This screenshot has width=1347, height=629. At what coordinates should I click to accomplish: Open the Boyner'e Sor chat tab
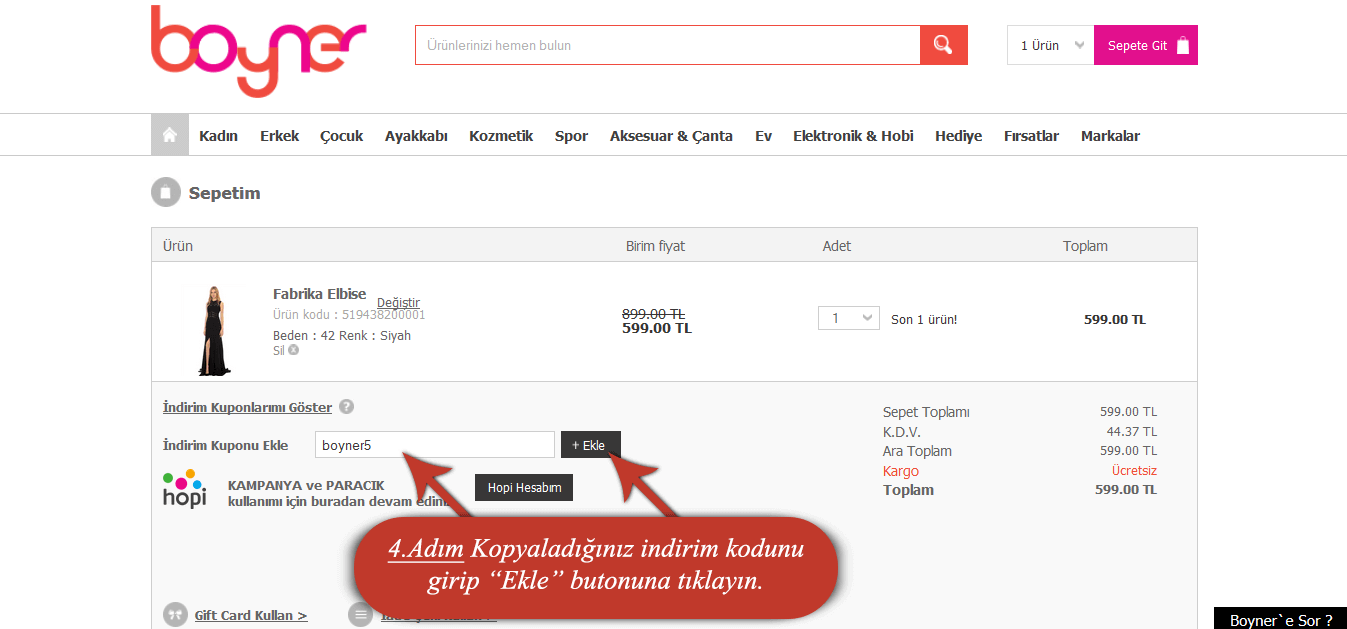1280,620
